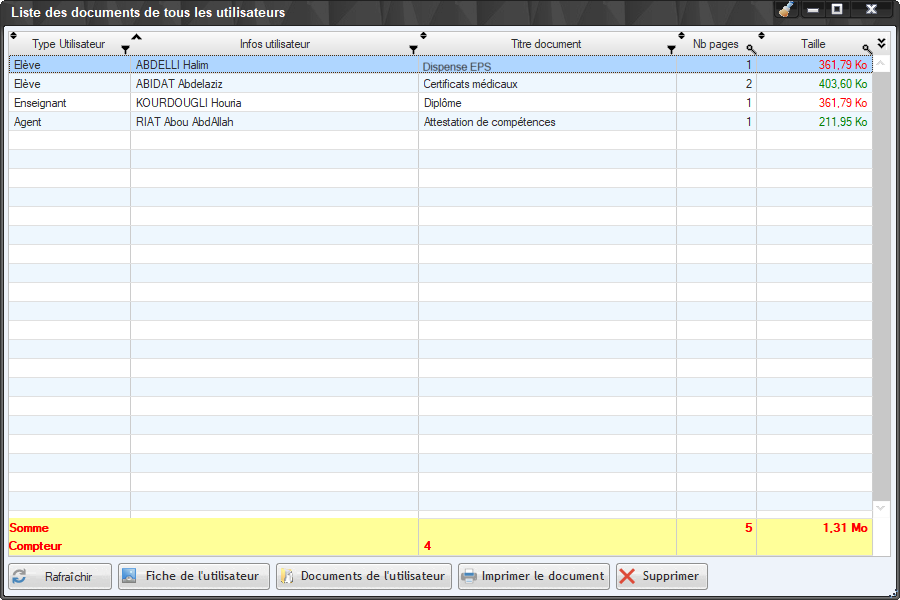The height and width of the screenshot is (600, 900).
Task: Open filter funnel on Type Utilisateur column
Action: 125,49
